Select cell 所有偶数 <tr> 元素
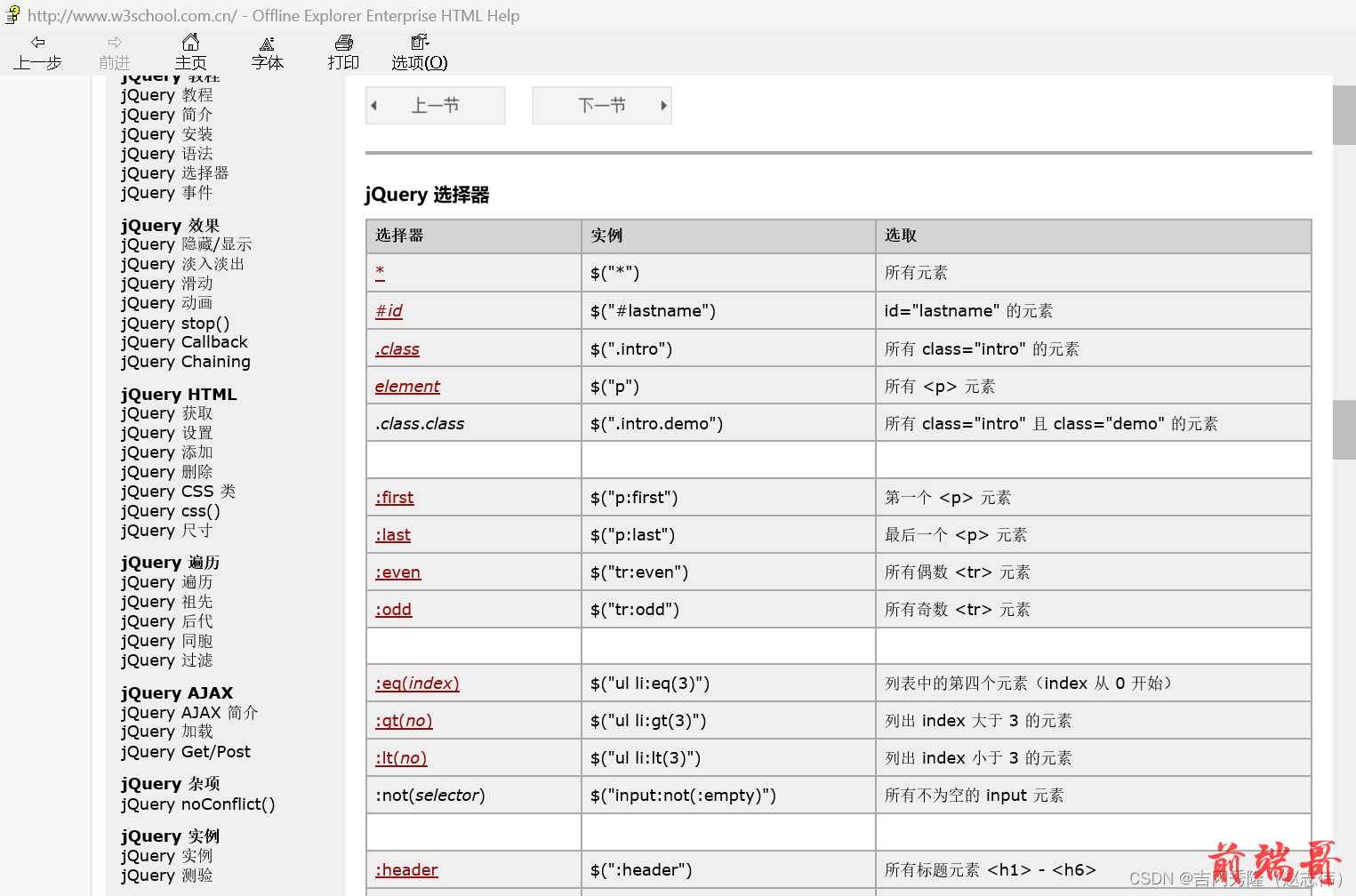This screenshot has height=896, width=1356. click(x=1094, y=572)
